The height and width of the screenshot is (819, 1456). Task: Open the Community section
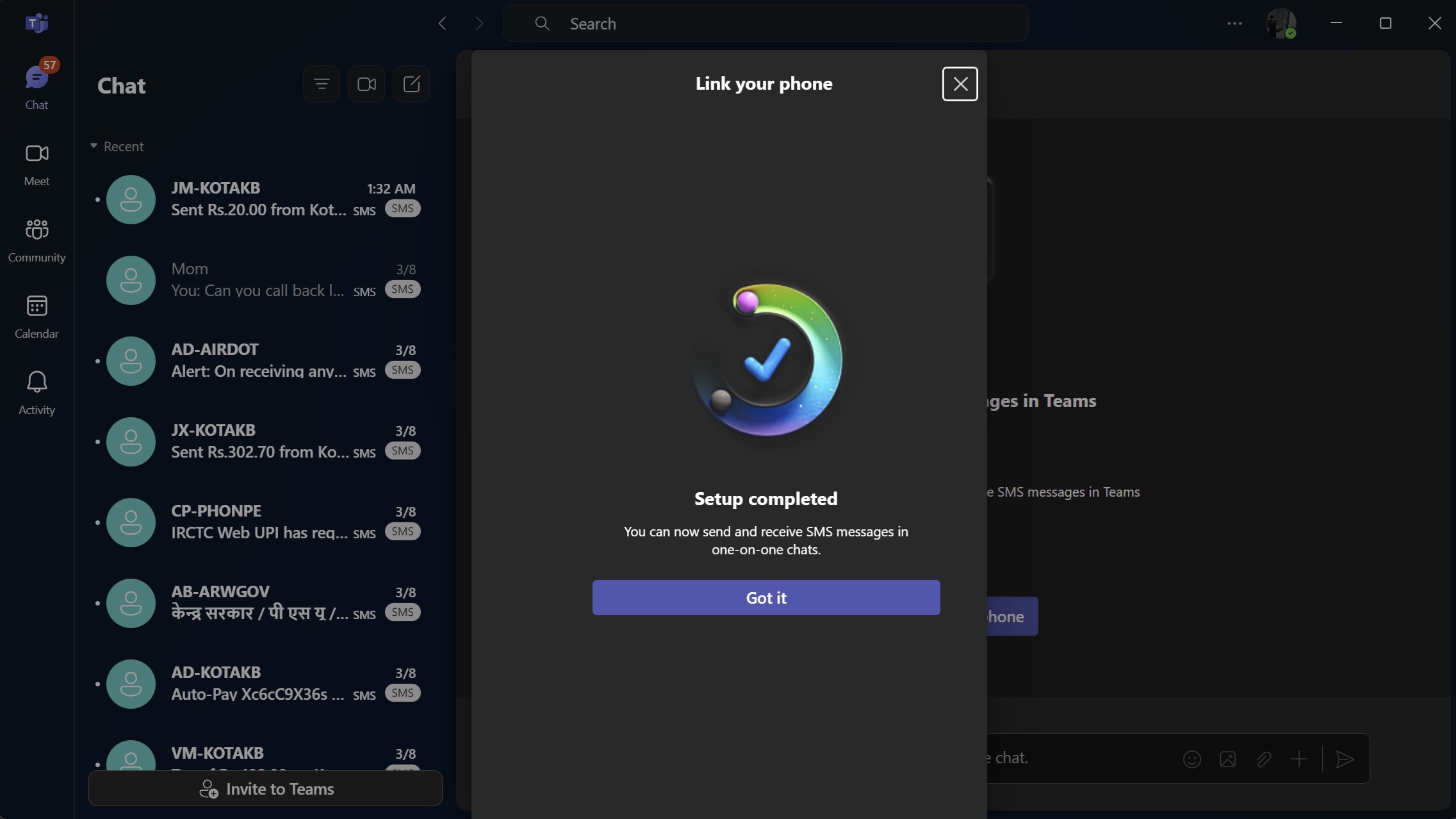click(37, 240)
